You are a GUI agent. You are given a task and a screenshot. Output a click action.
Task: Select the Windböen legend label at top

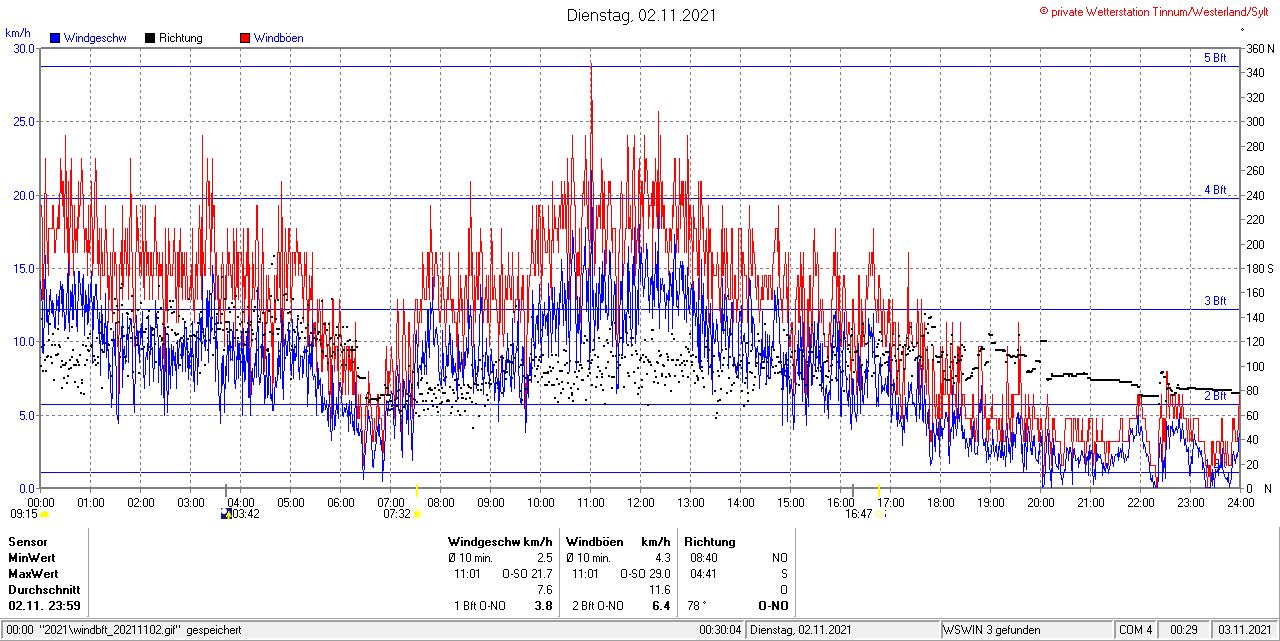[x=279, y=38]
